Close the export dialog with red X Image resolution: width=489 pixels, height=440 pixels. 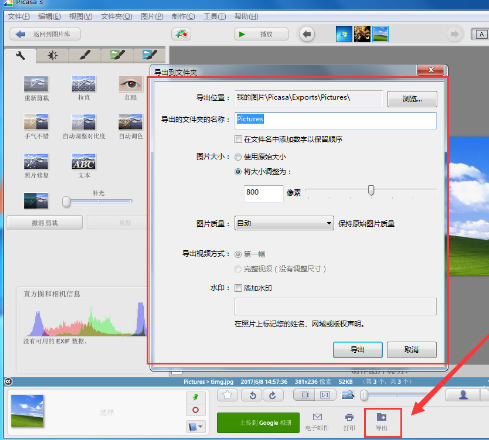[430, 70]
